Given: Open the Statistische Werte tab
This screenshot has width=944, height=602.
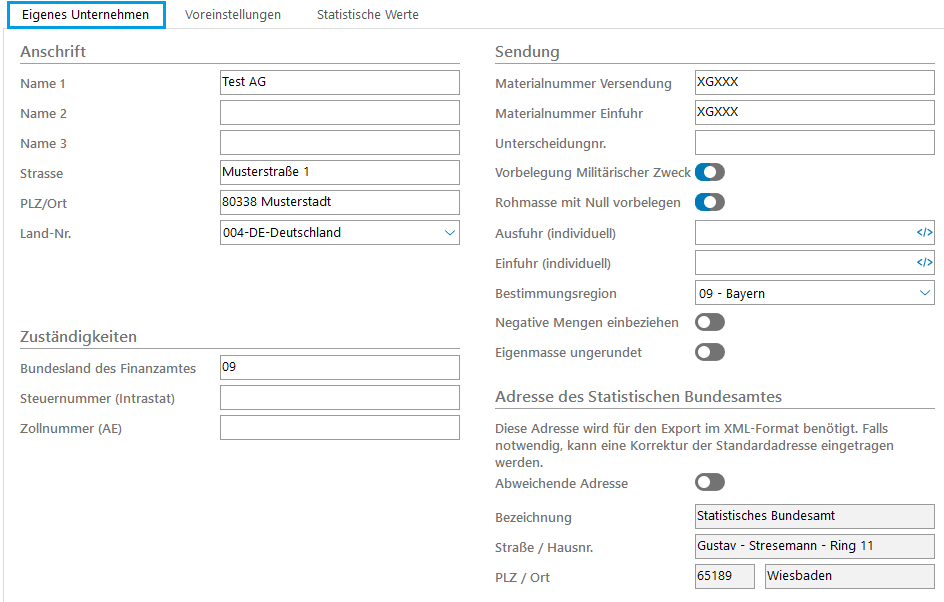Looking at the screenshot, I should [x=367, y=15].
